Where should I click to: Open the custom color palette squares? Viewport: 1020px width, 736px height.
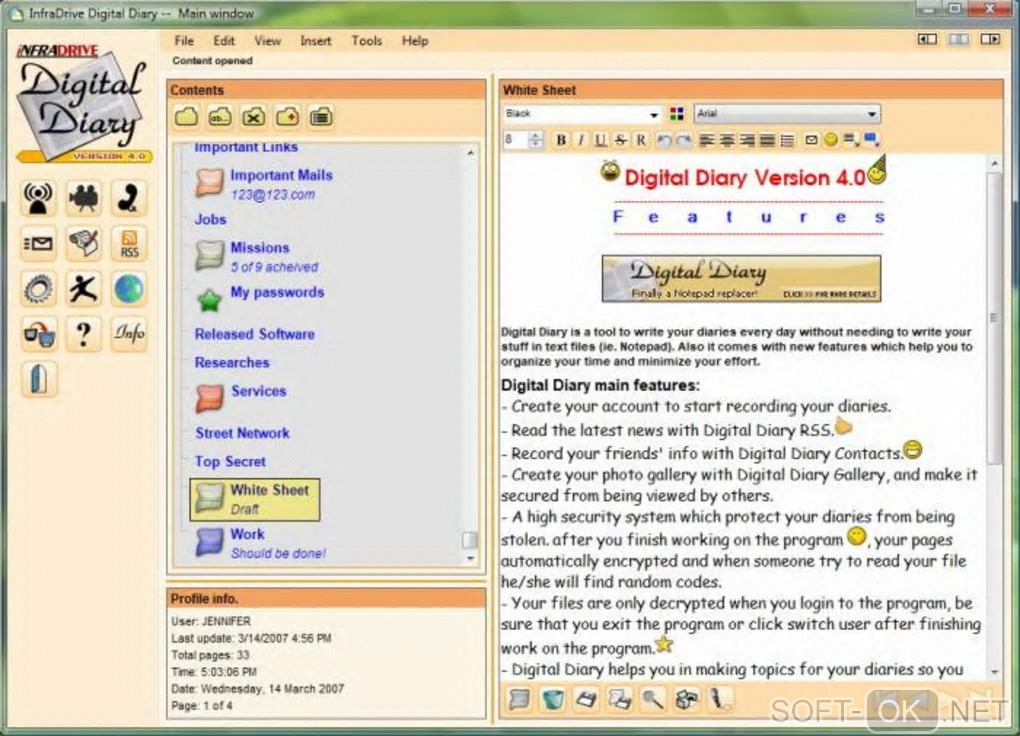tap(677, 114)
